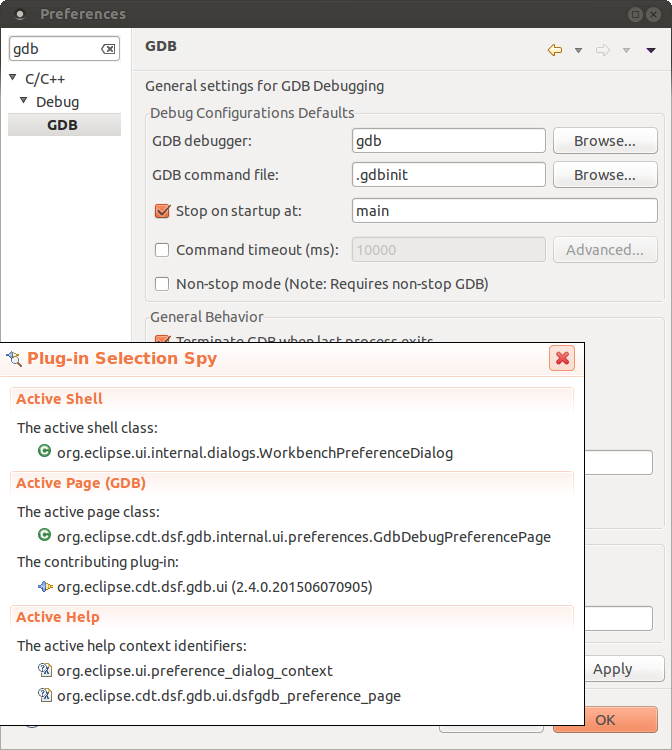Clear the gdb filter text icon

pos(108,49)
